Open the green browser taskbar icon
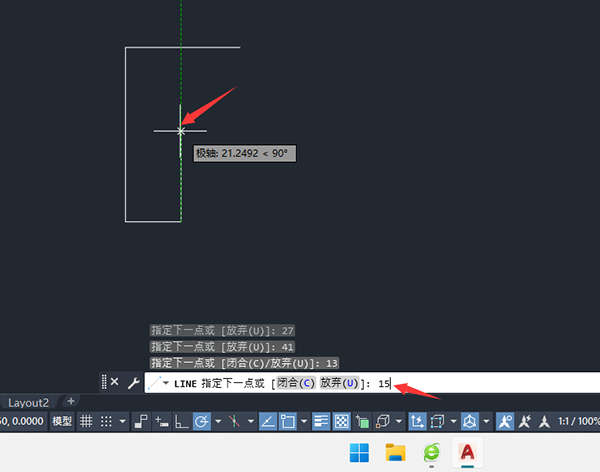600x472 pixels. click(432, 452)
